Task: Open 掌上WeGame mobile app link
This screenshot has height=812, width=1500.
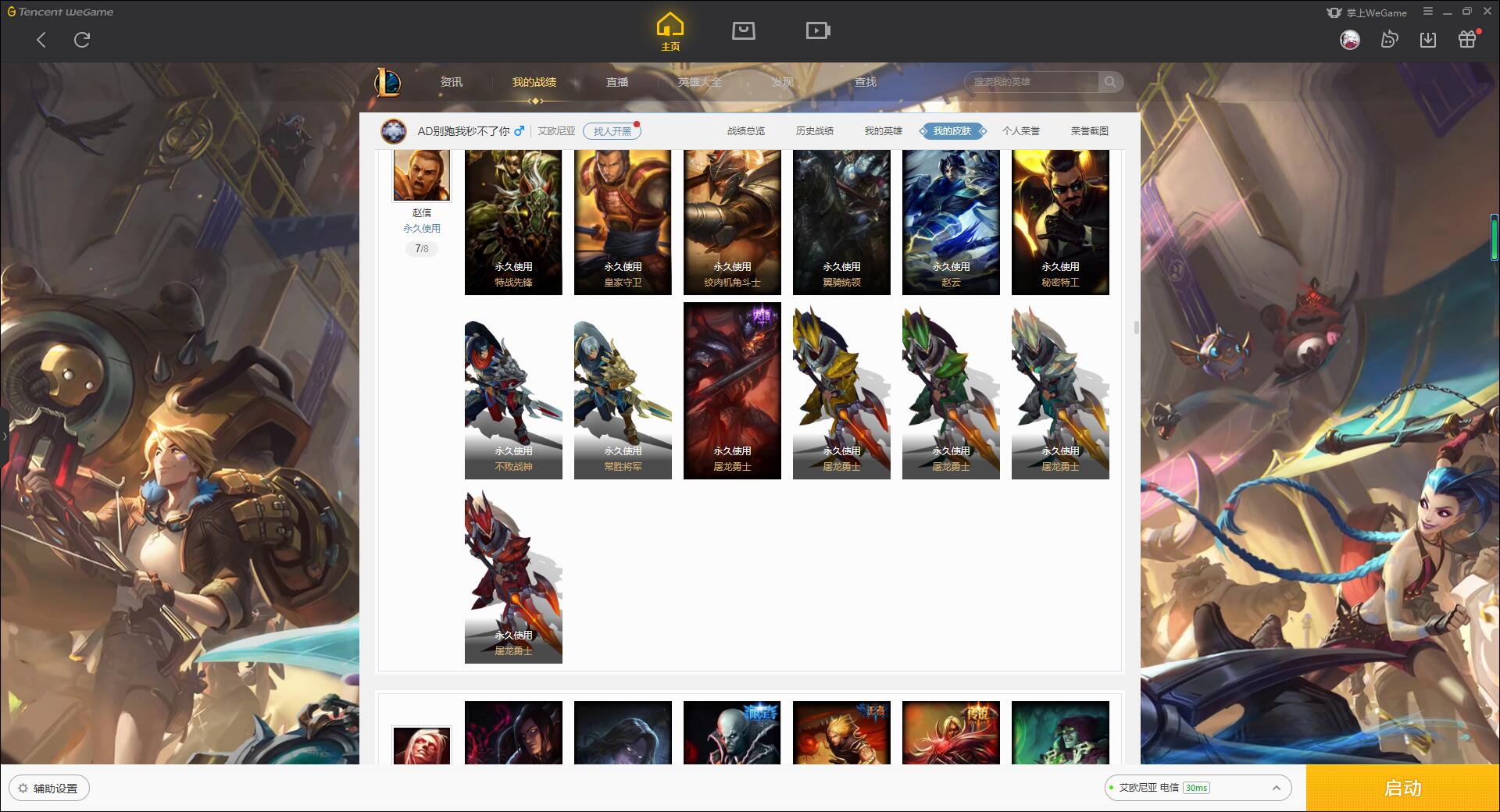Action: click(x=1366, y=12)
